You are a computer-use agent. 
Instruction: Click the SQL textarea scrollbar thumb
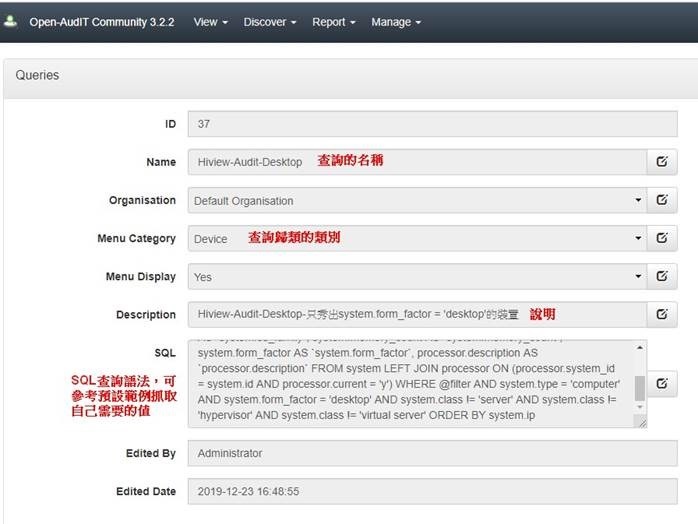640,388
